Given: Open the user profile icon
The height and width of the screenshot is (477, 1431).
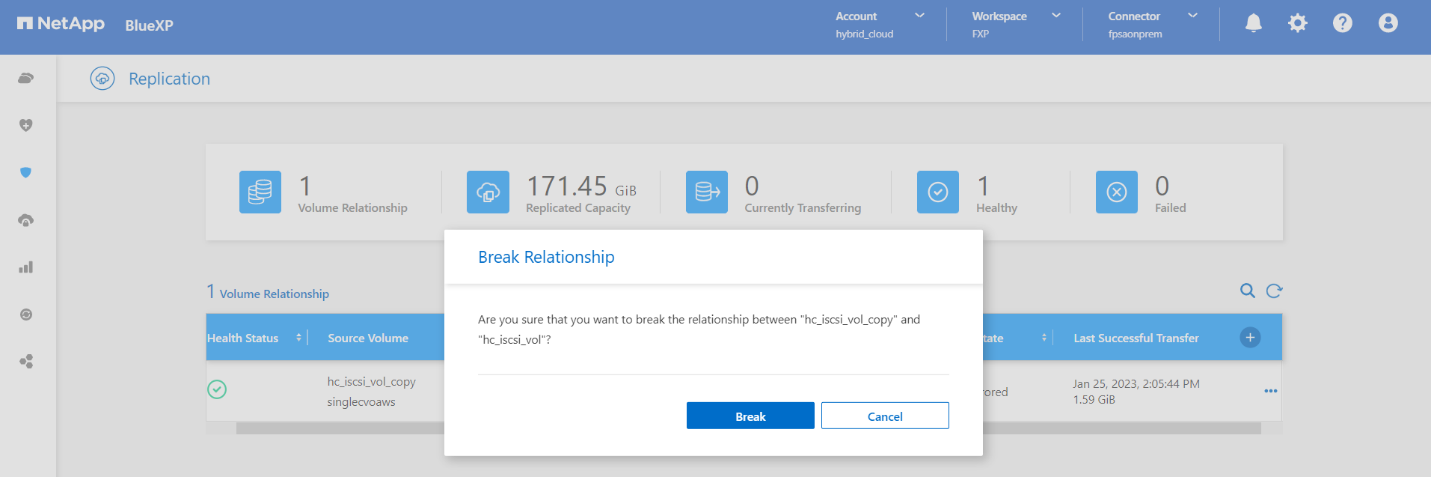Looking at the screenshot, I should 1387,23.
